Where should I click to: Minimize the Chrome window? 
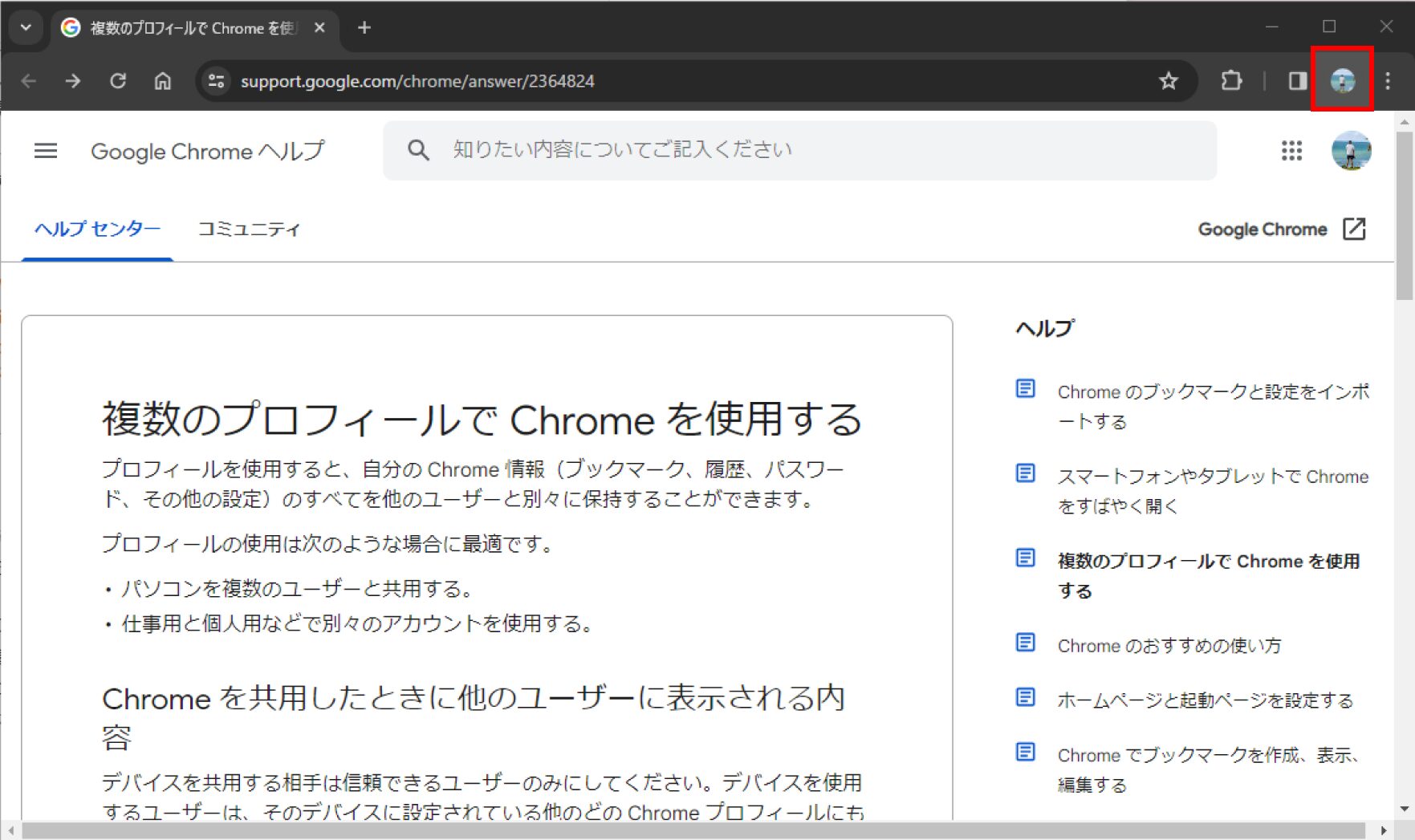(1271, 27)
